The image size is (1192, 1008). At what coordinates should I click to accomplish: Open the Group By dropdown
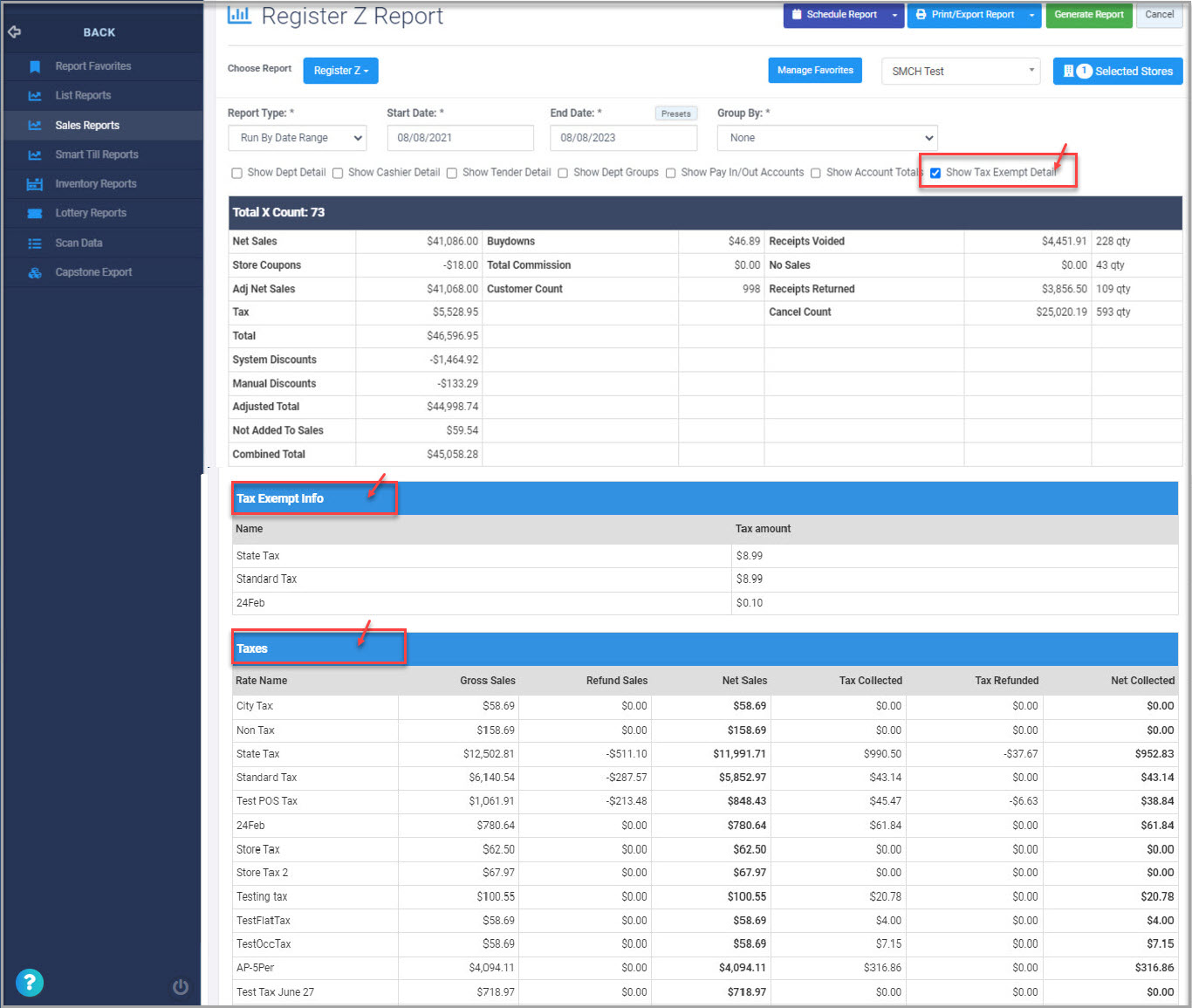(x=827, y=138)
